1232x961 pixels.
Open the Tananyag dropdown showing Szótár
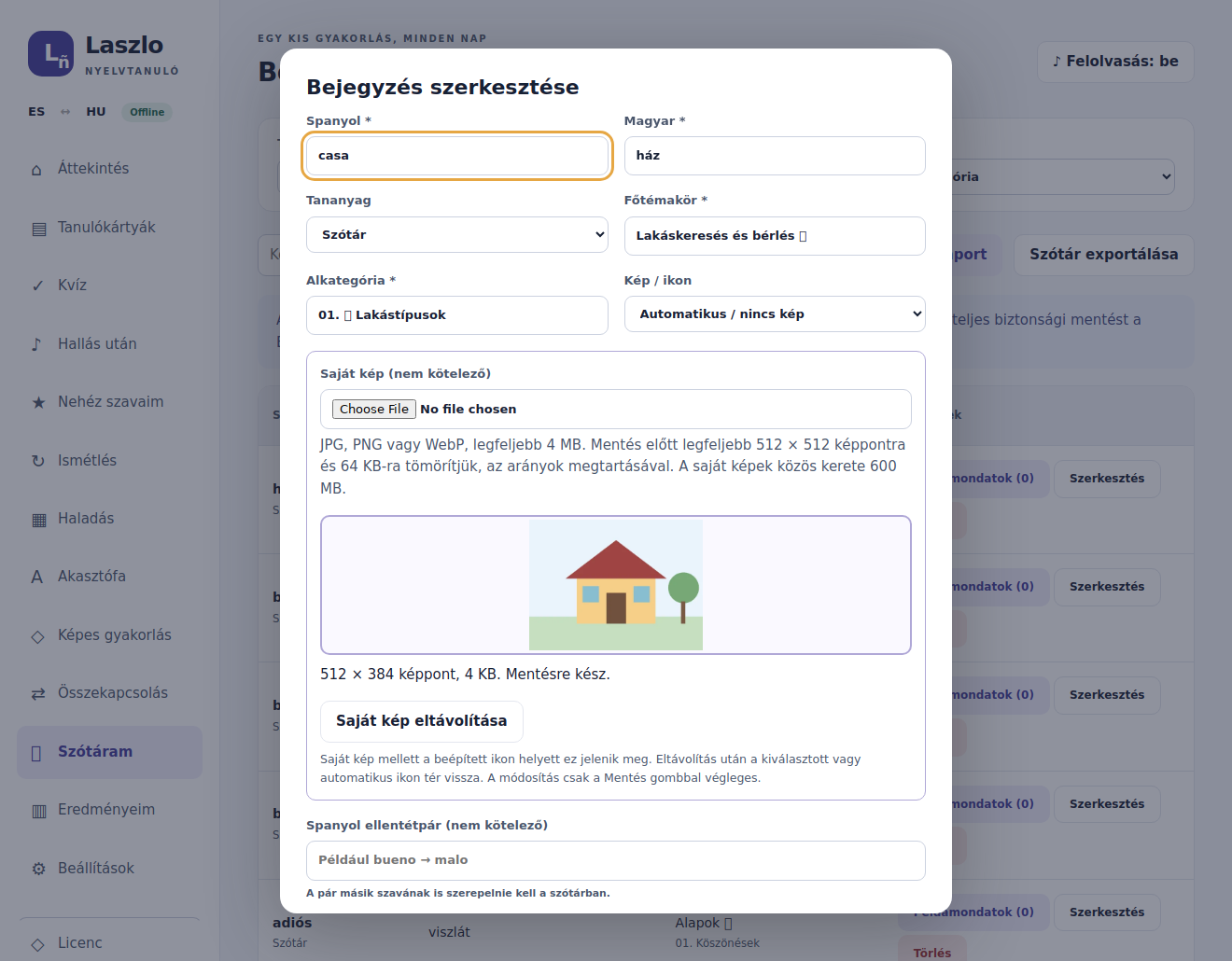click(457, 235)
